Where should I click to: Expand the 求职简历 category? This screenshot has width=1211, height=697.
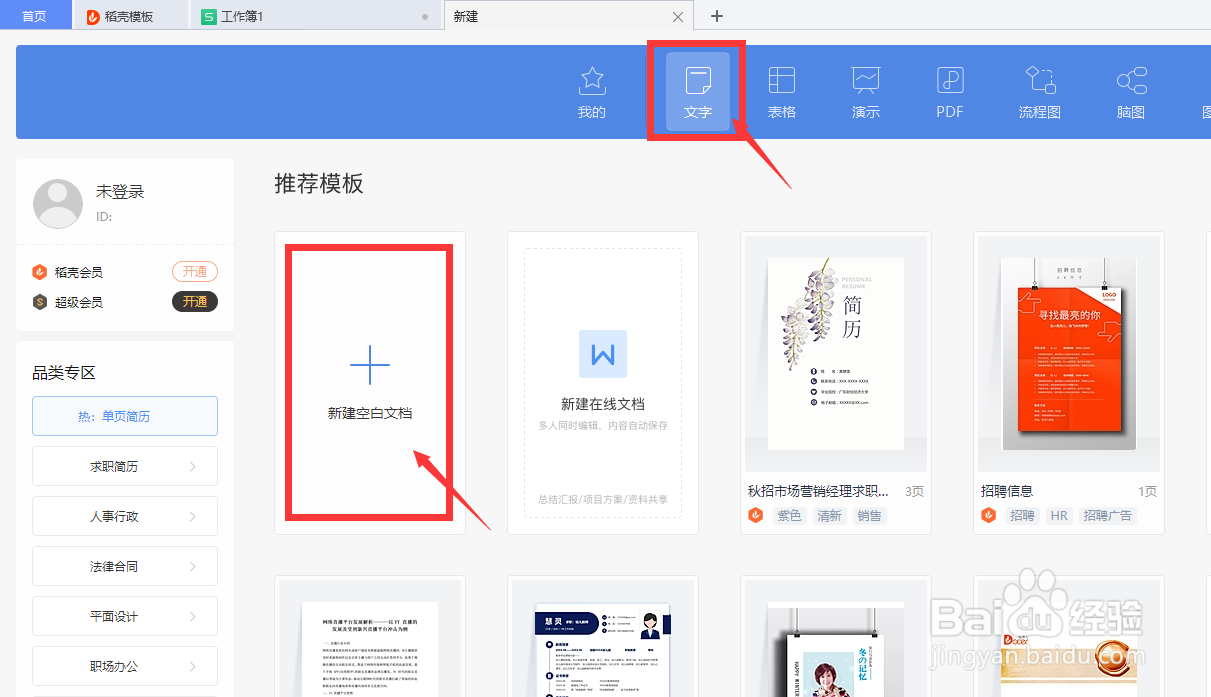click(x=124, y=466)
